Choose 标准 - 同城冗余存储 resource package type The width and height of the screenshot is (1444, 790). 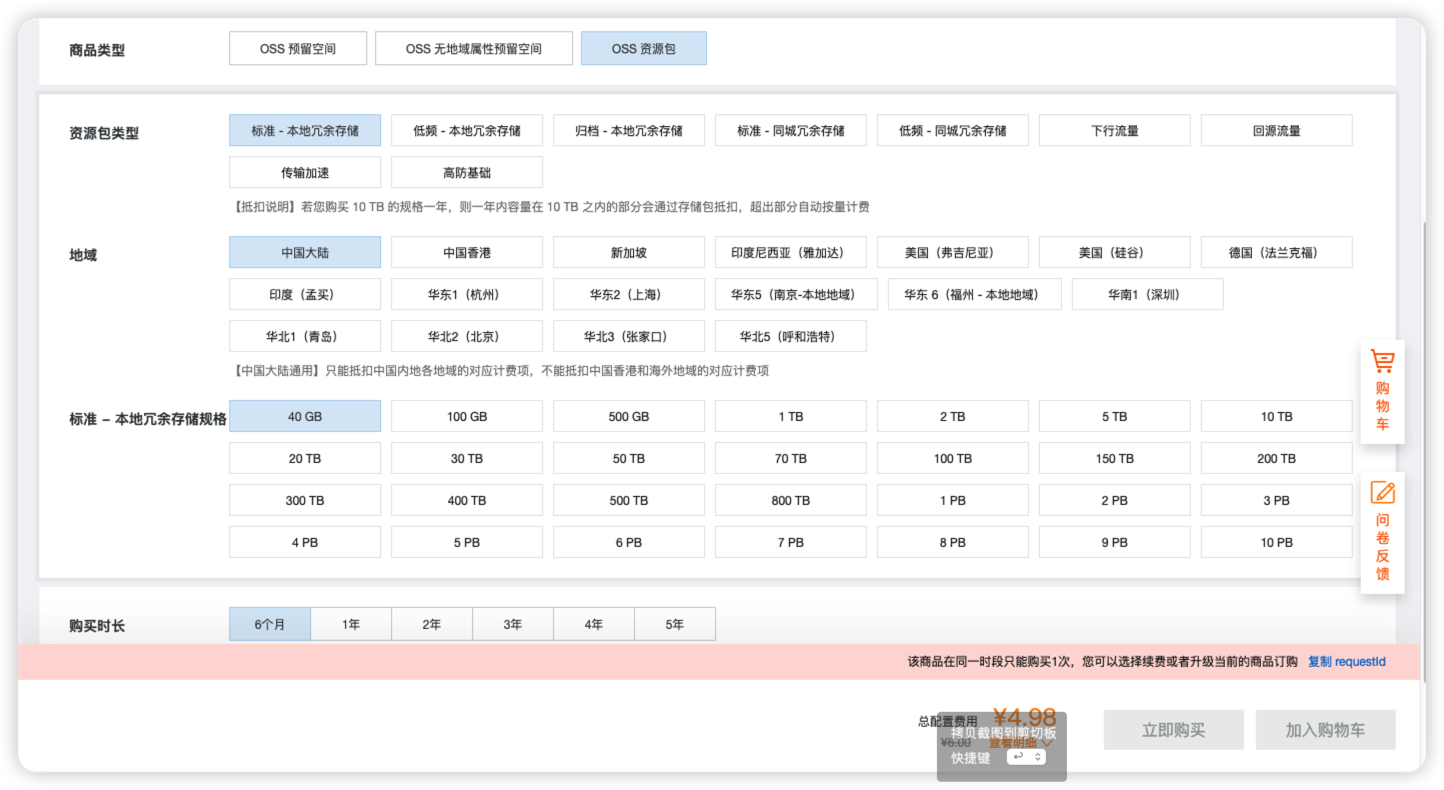pyautogui.click(x=791, y=130)
